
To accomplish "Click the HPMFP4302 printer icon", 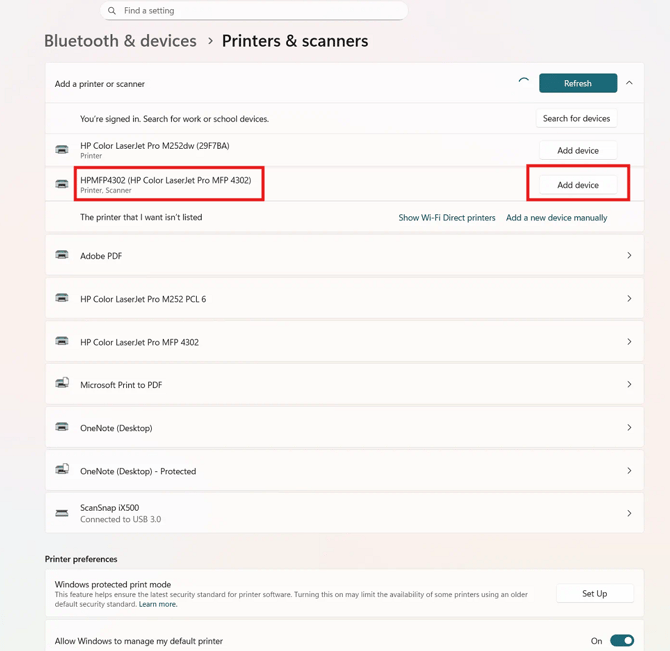I will tap(62, 185).
